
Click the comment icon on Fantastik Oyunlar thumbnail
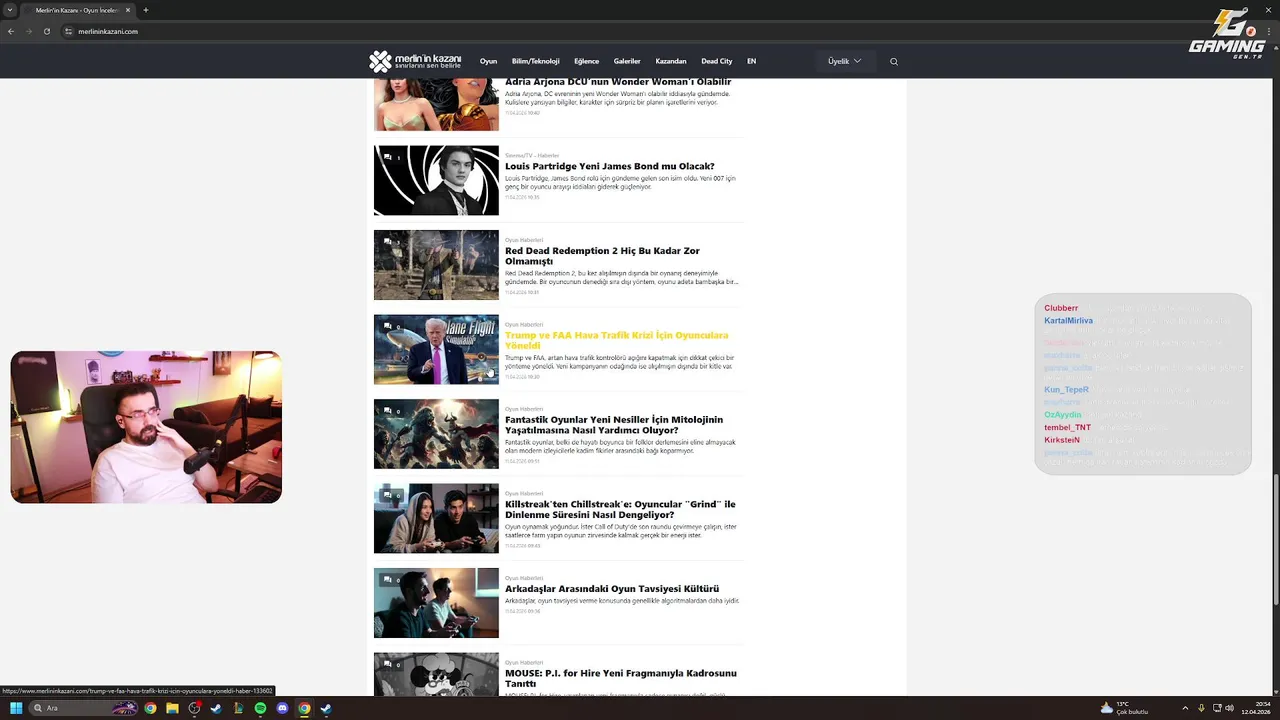pos(390,411)
